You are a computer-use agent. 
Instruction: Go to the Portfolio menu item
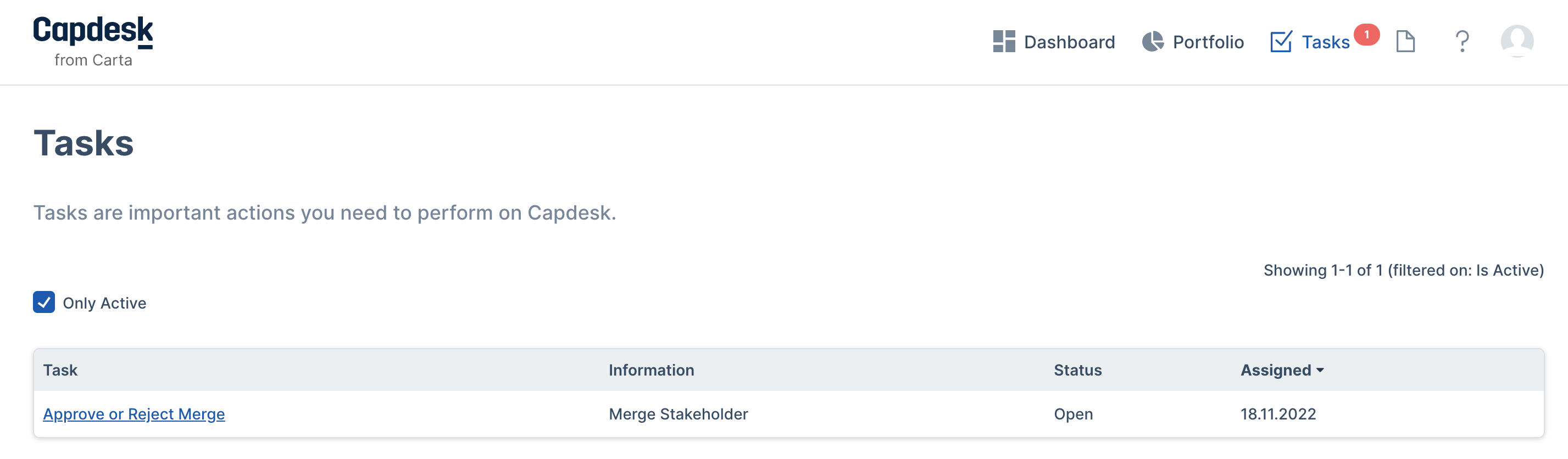click(x=1193, y=42)
